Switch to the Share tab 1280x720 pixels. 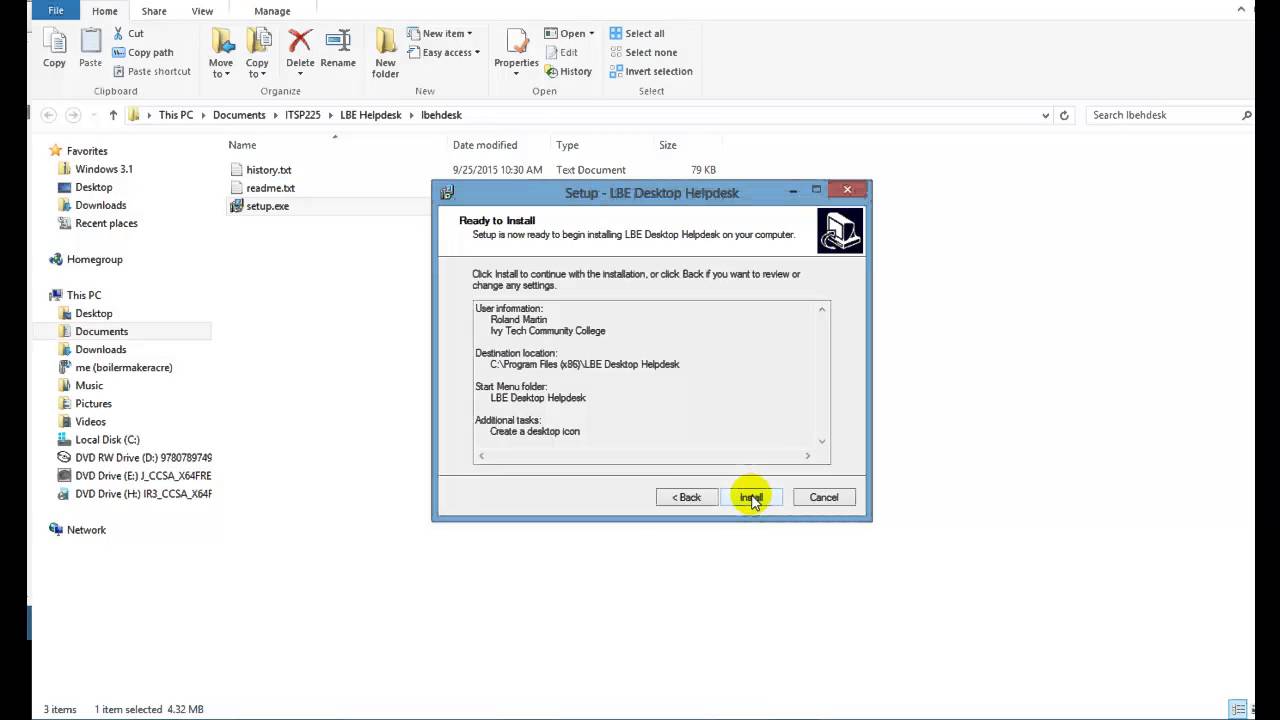pyautogui.click(x=154, y=11)
